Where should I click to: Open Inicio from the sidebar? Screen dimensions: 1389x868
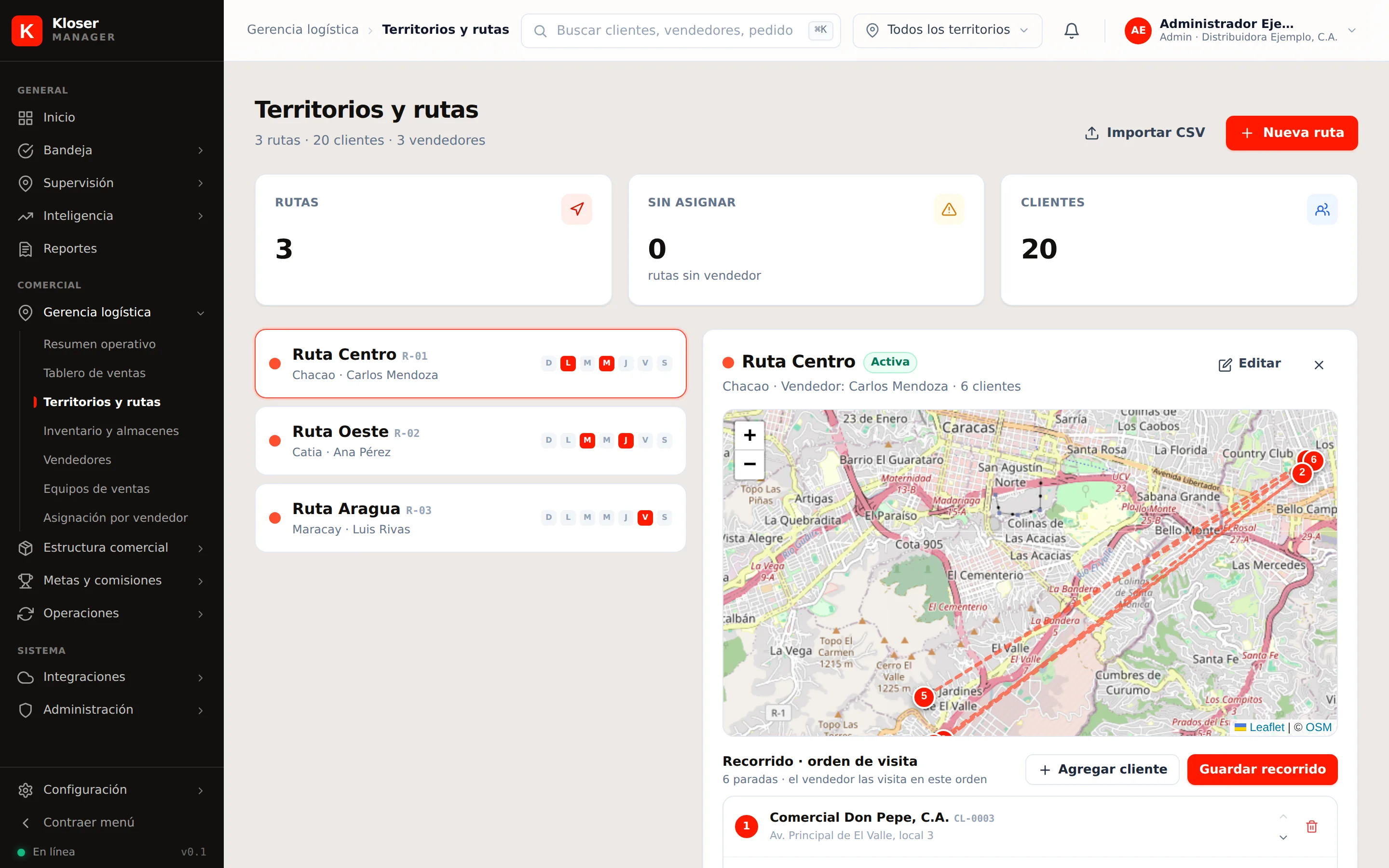(x=112, y=117)
